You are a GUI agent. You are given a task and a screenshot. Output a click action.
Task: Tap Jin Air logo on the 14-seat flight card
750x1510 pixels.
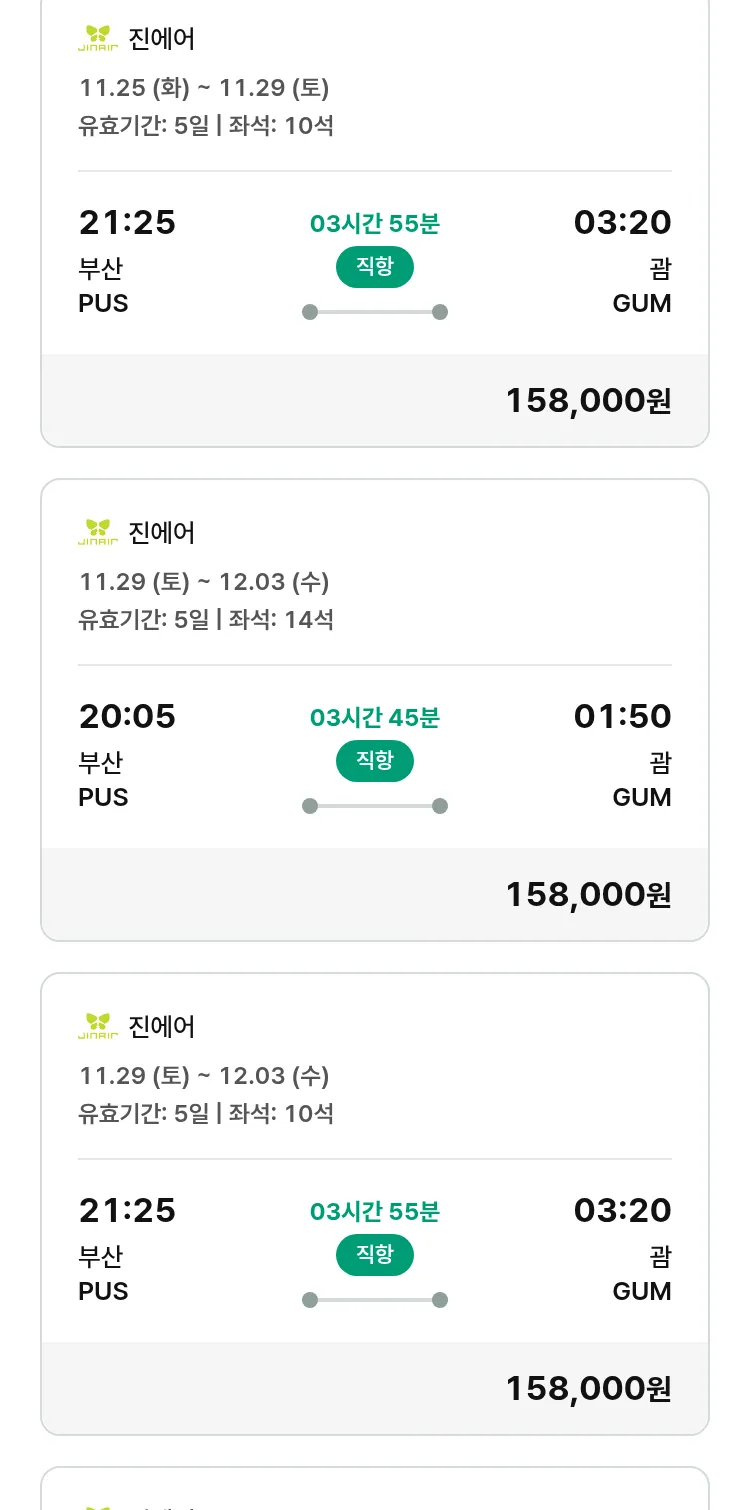[x=98, y=532]
